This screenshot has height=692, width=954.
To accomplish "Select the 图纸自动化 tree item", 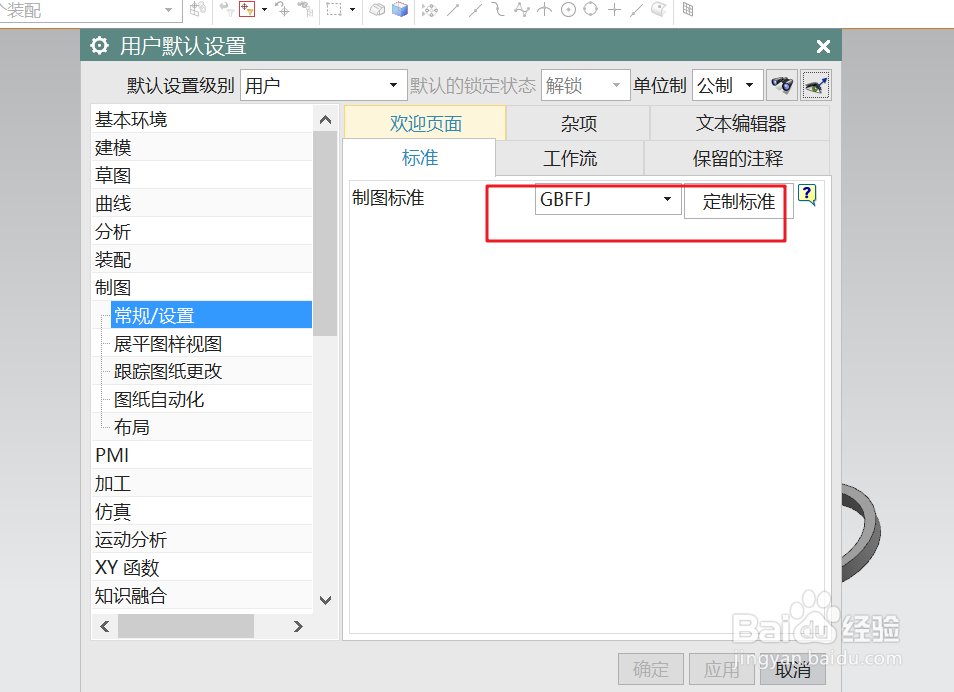I will point(211,399).
